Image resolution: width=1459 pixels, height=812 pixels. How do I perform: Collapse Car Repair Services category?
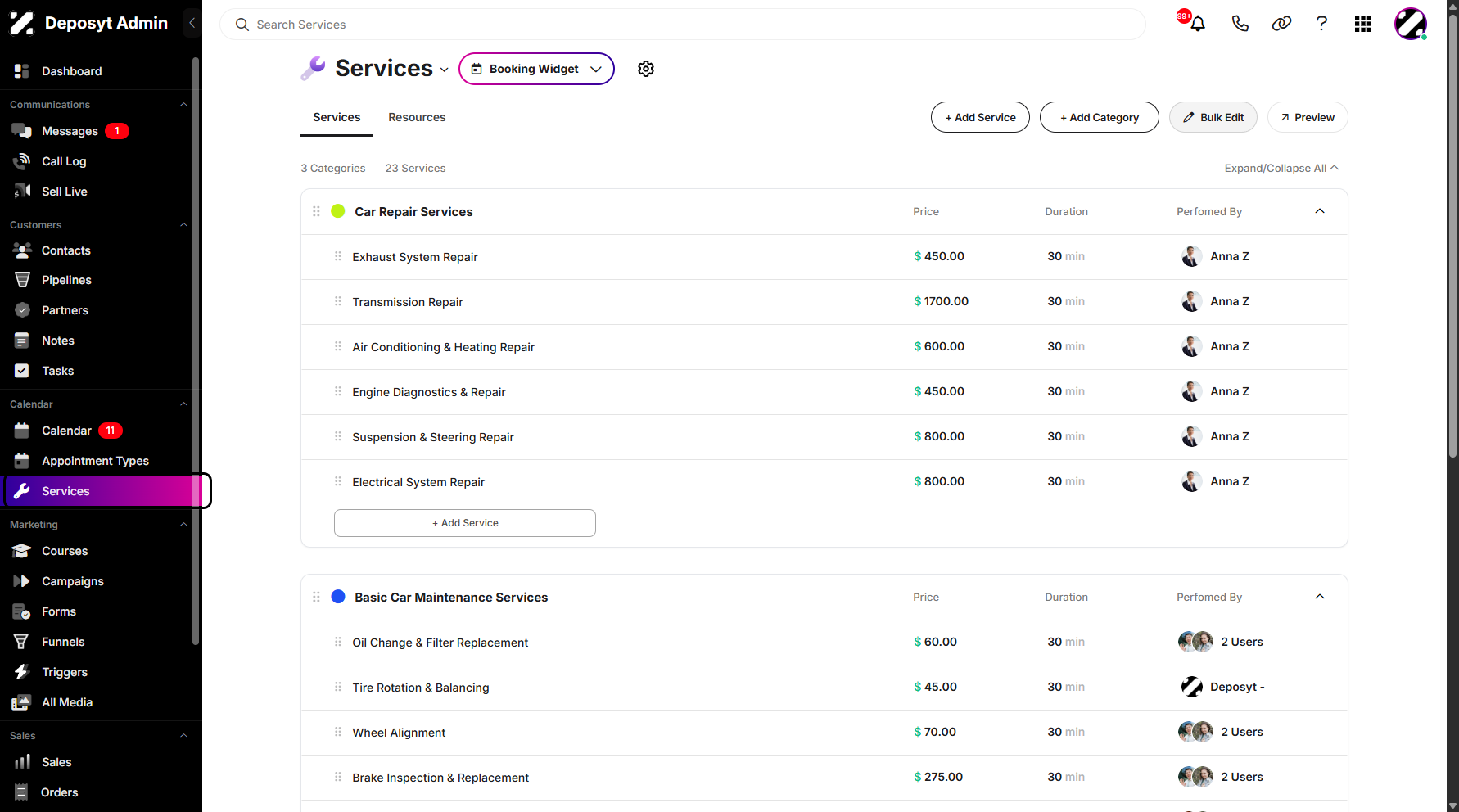pos(1320,211)
